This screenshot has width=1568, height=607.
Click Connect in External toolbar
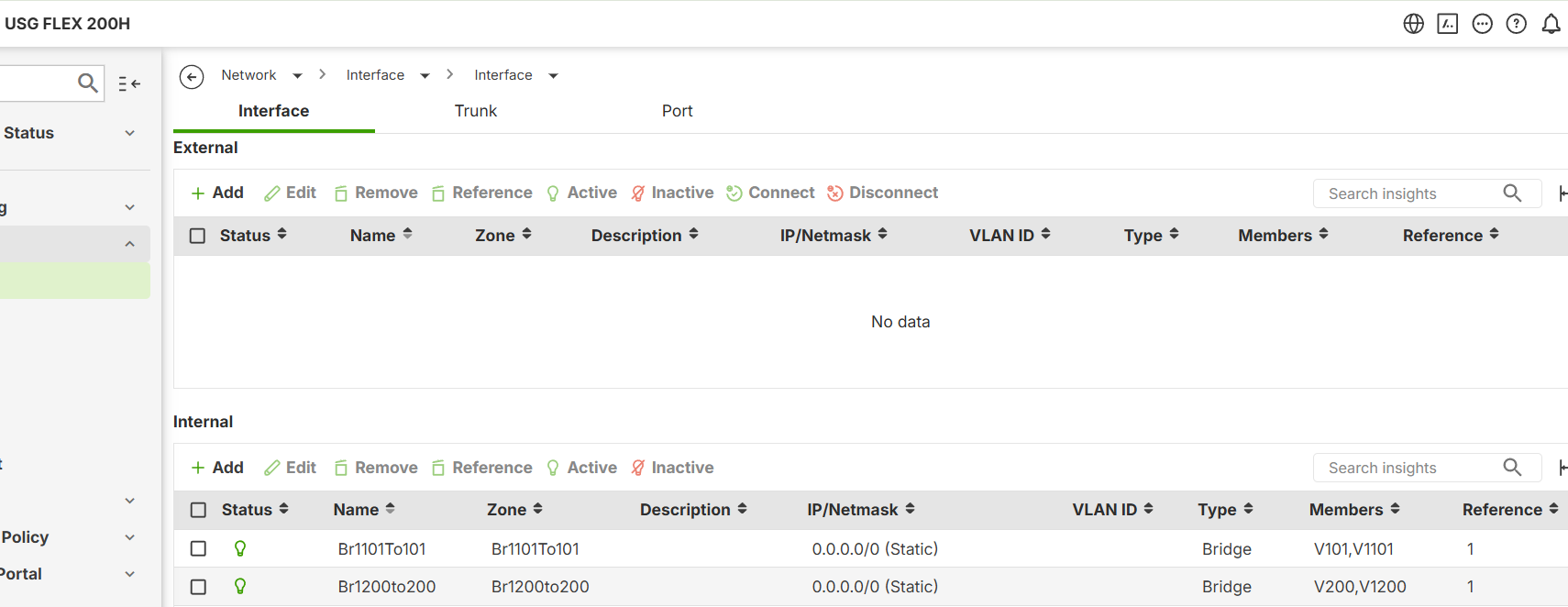770,193
